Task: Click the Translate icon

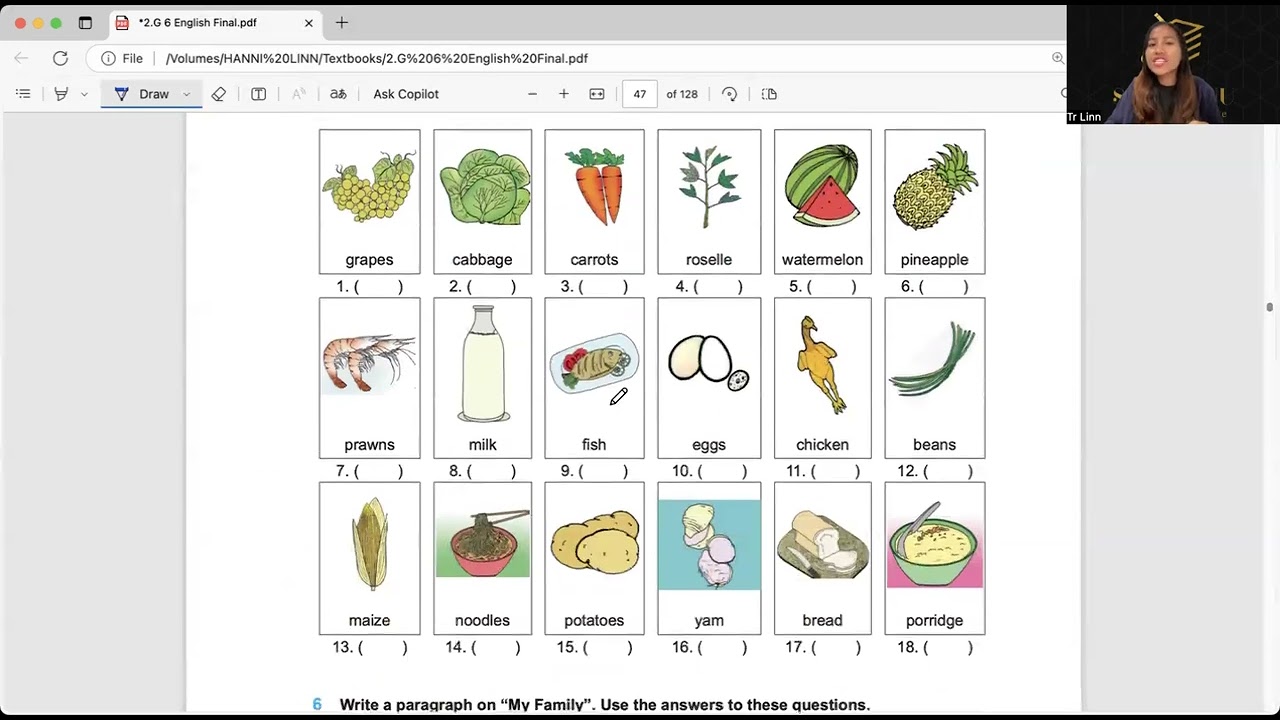Action: 338,94
